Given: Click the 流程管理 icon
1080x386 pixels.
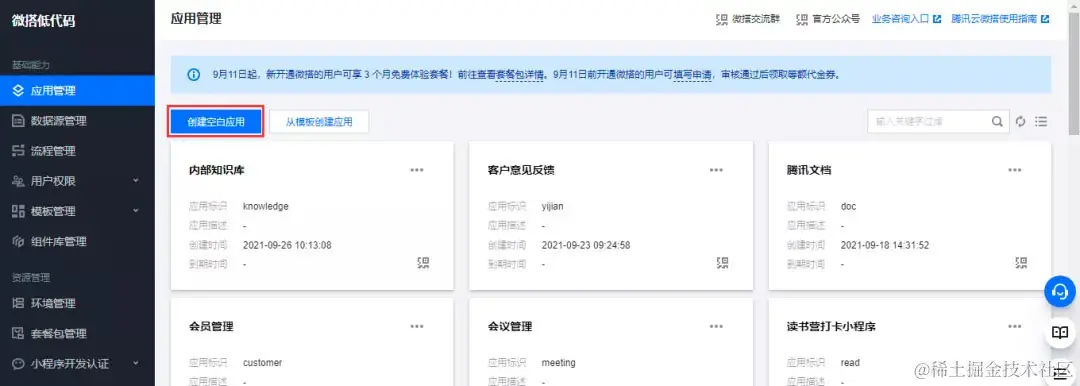Looking at the screenshot, I should (x=19, y=151).
